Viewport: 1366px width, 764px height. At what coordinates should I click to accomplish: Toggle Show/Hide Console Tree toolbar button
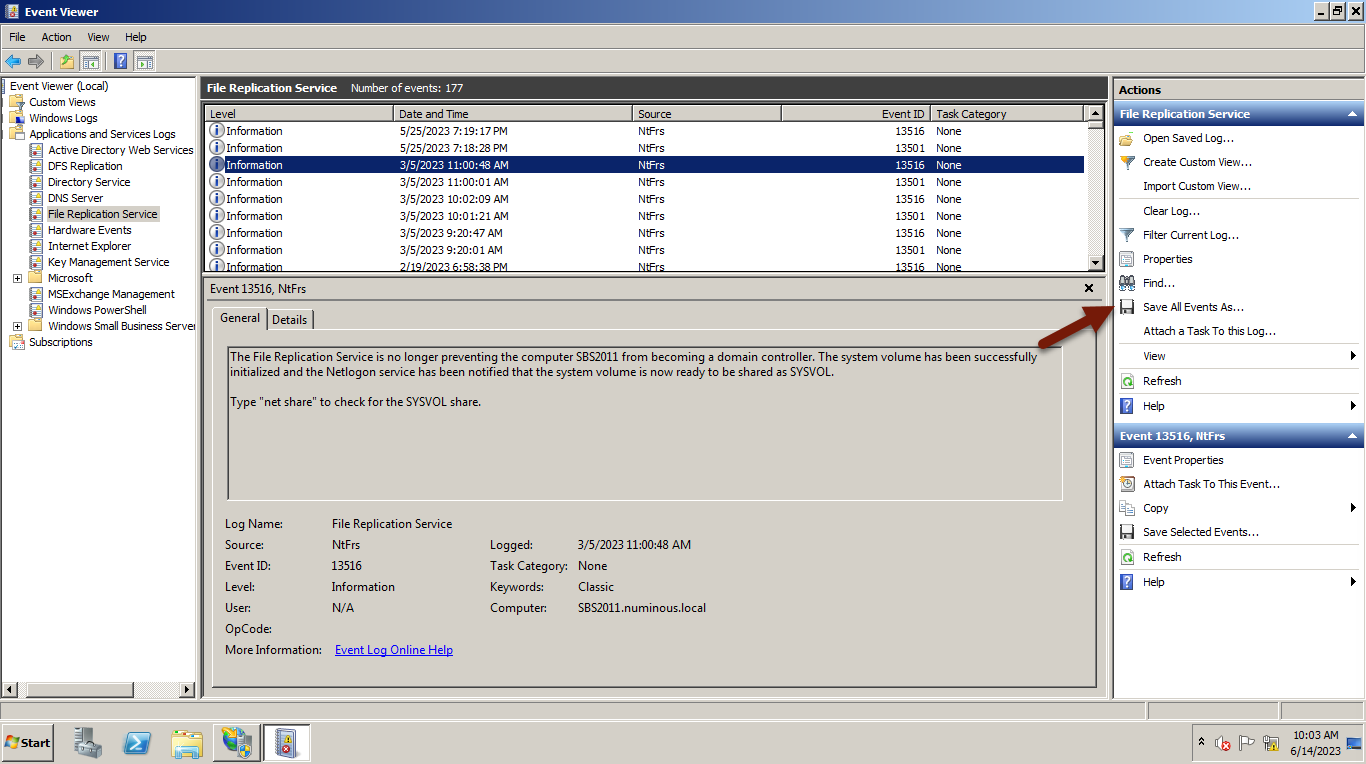(90, 61)
